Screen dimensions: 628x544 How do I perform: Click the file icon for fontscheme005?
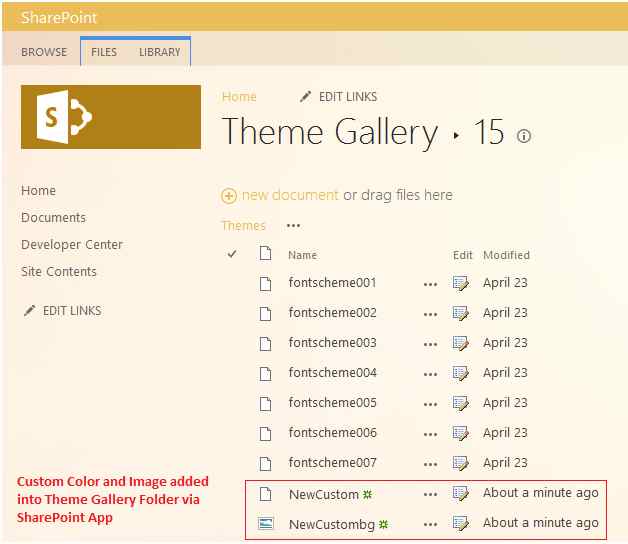point(265,404)
